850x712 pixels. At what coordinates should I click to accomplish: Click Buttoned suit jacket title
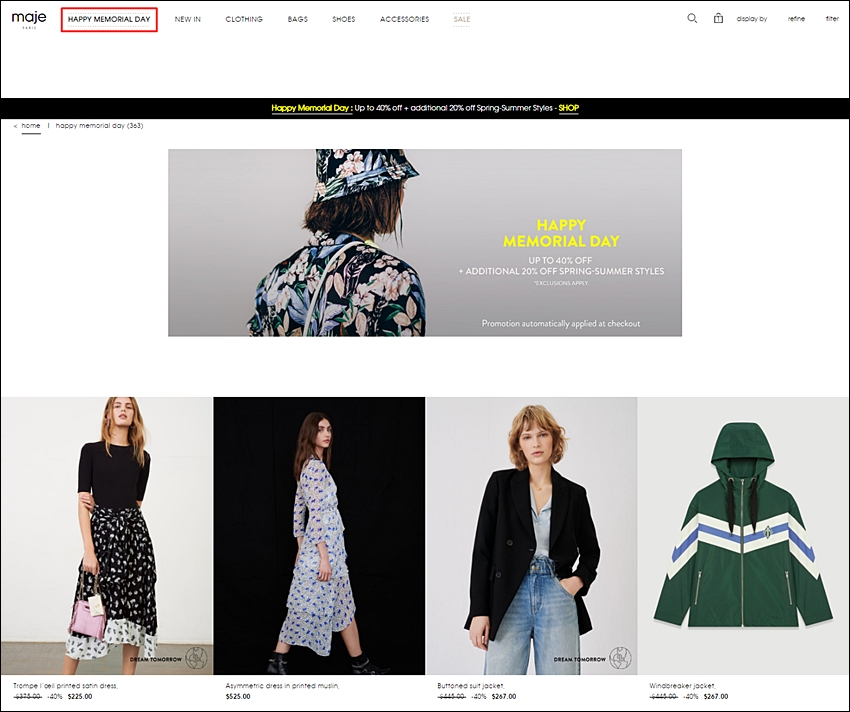click(x=471, y=686)
